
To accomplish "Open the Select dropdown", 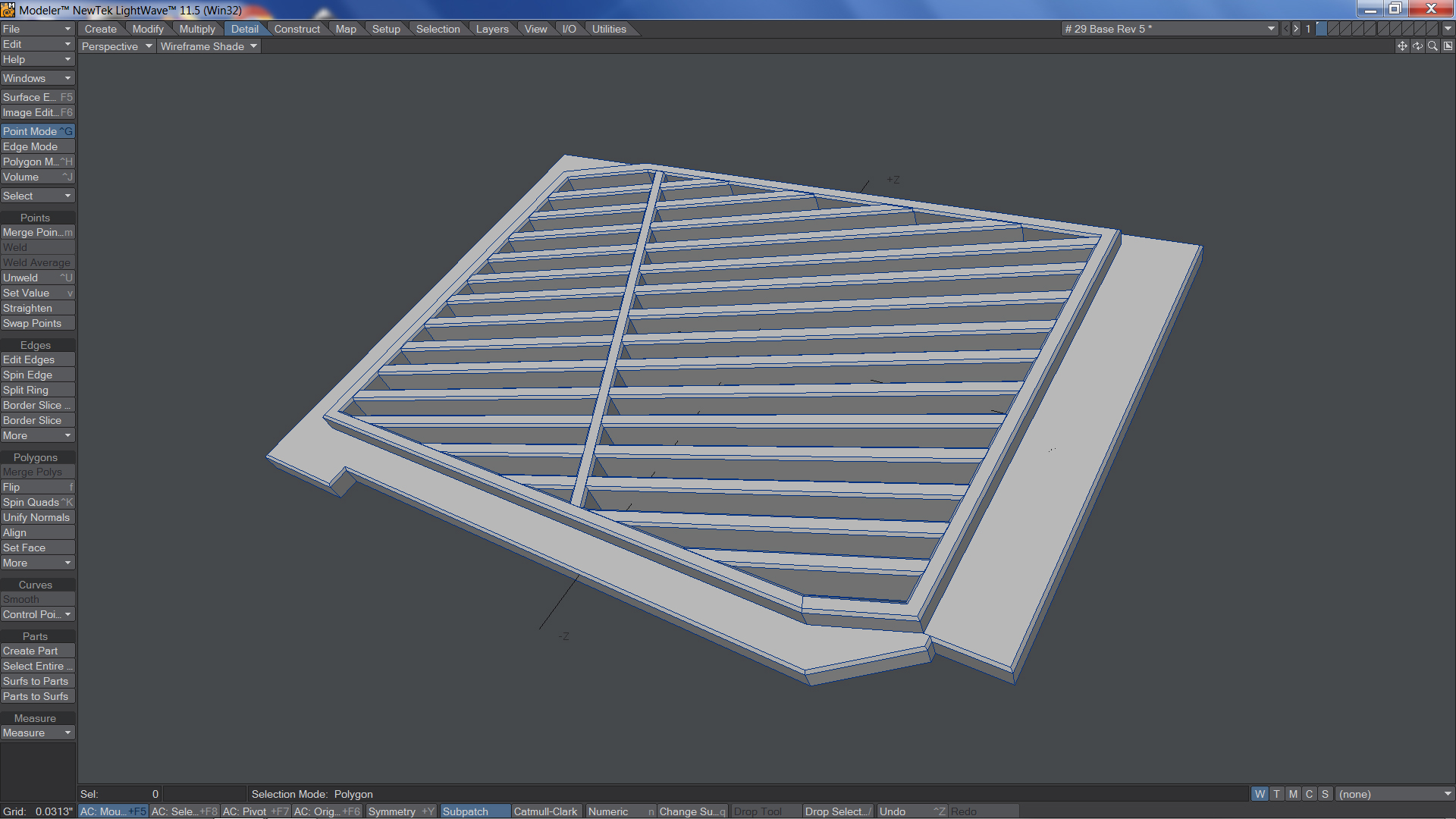I will tap(37, 196).
